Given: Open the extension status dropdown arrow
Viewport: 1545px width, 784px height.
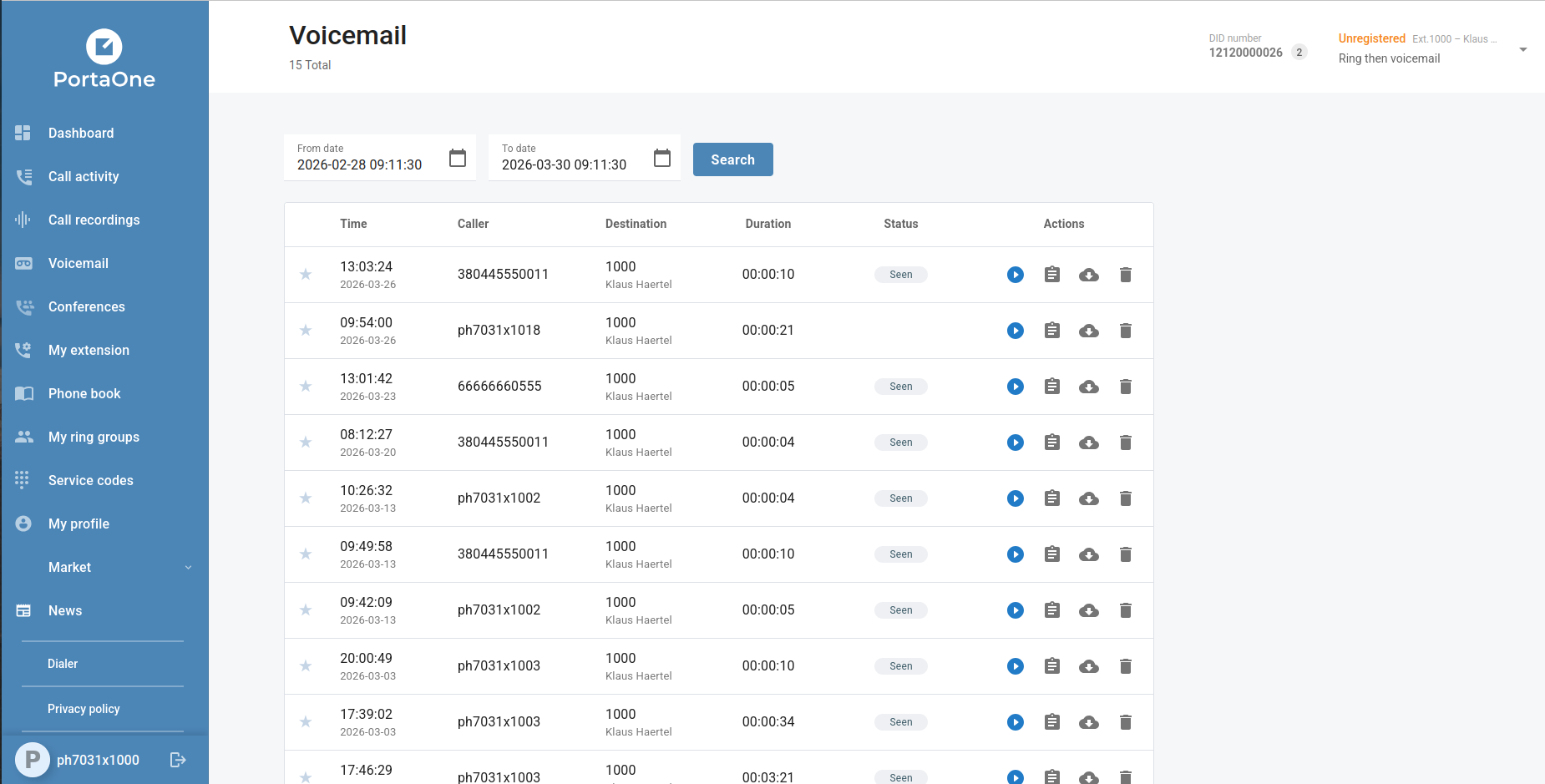Looking at the screenshot, I should click(x=1522, y=49).
